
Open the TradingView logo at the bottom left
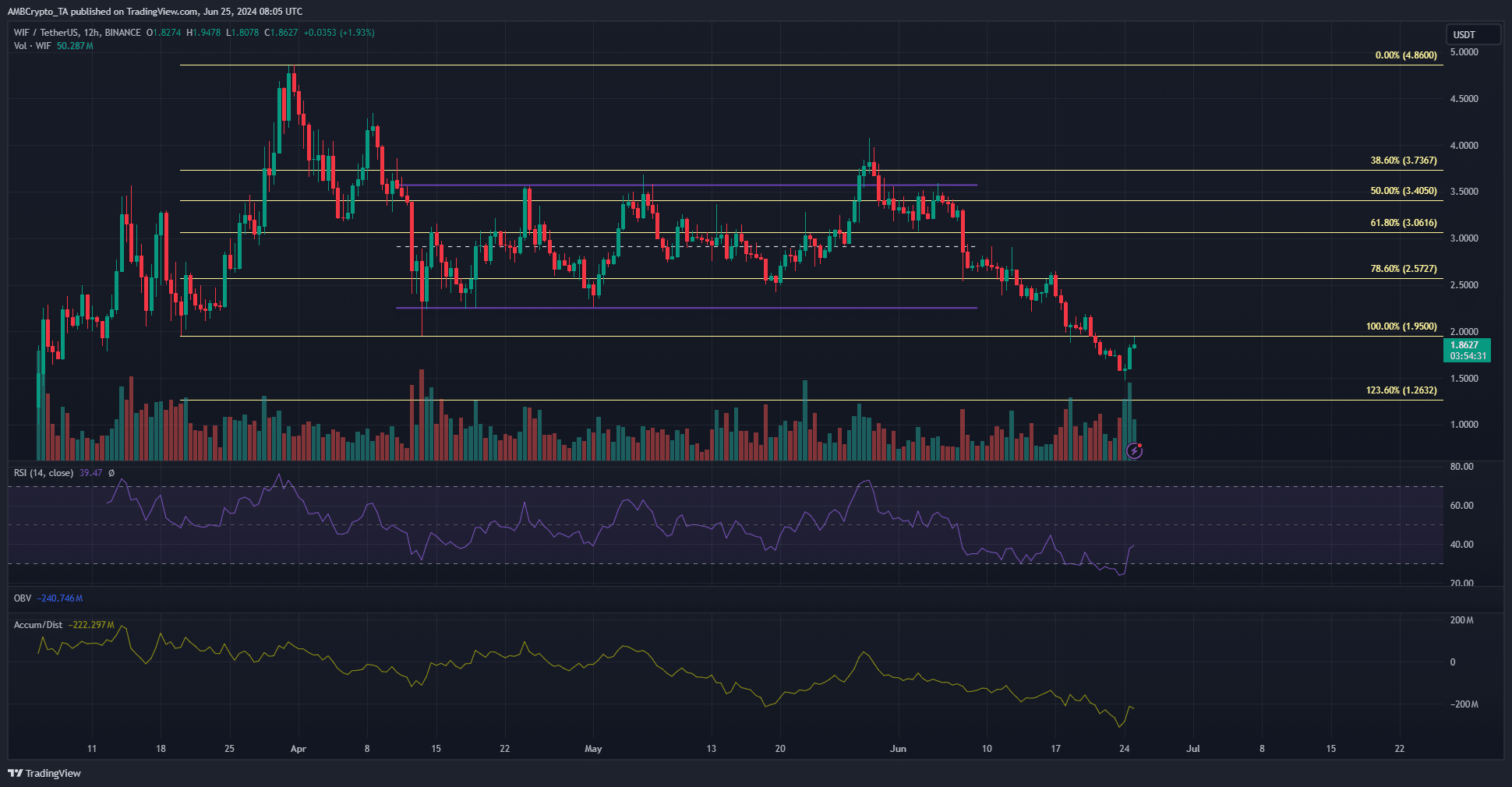click(44, 773)
